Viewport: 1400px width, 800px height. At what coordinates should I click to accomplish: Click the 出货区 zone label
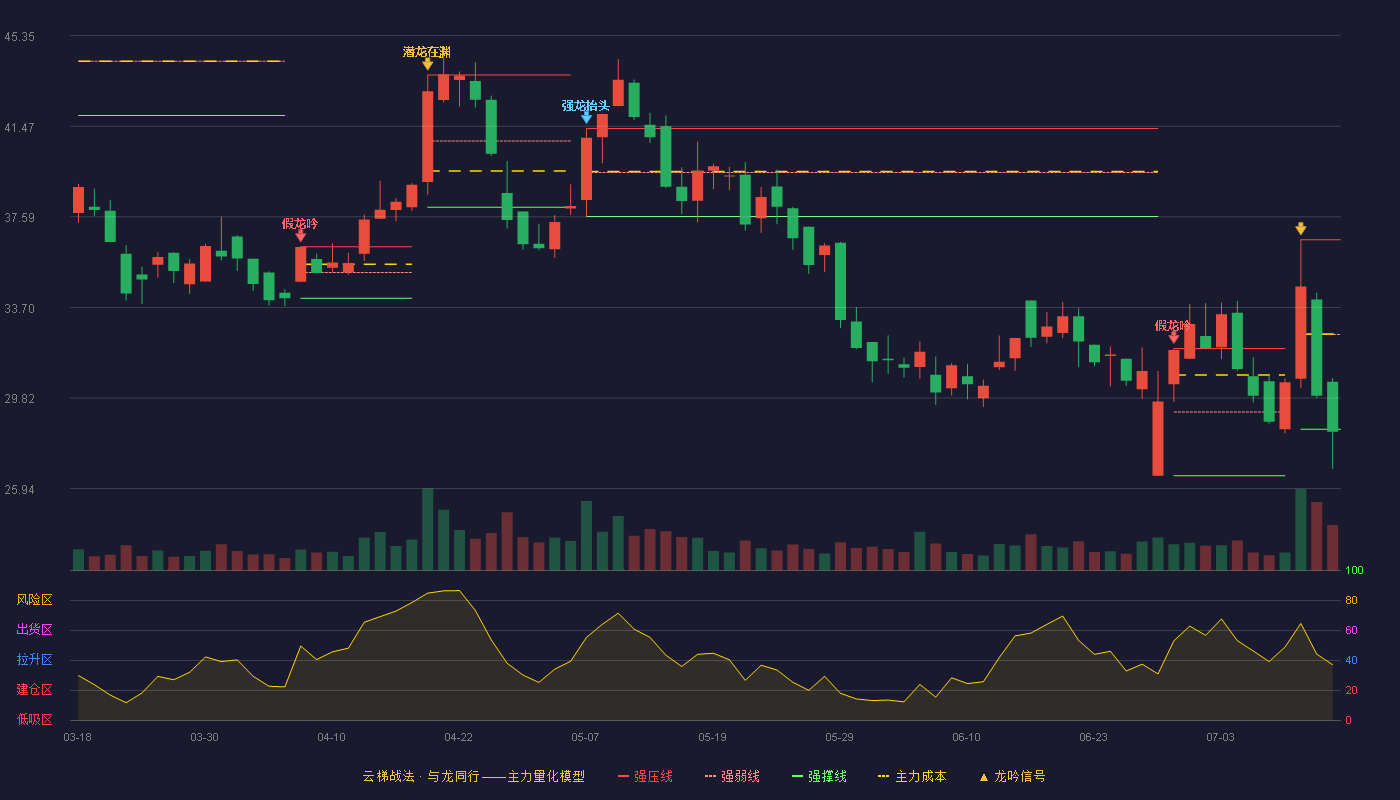[x=34, y=630]
